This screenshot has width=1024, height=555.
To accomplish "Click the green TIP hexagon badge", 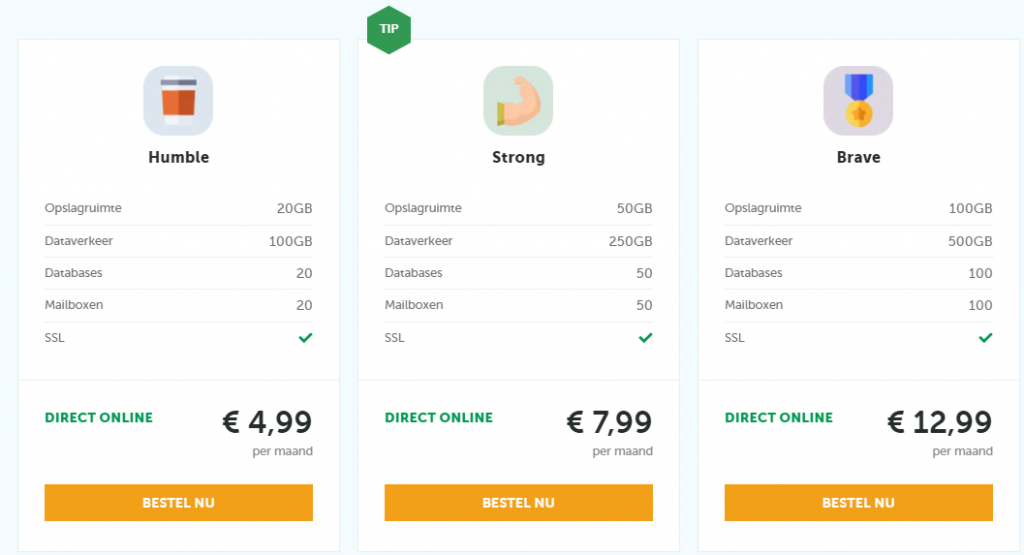I will point(389,29).
